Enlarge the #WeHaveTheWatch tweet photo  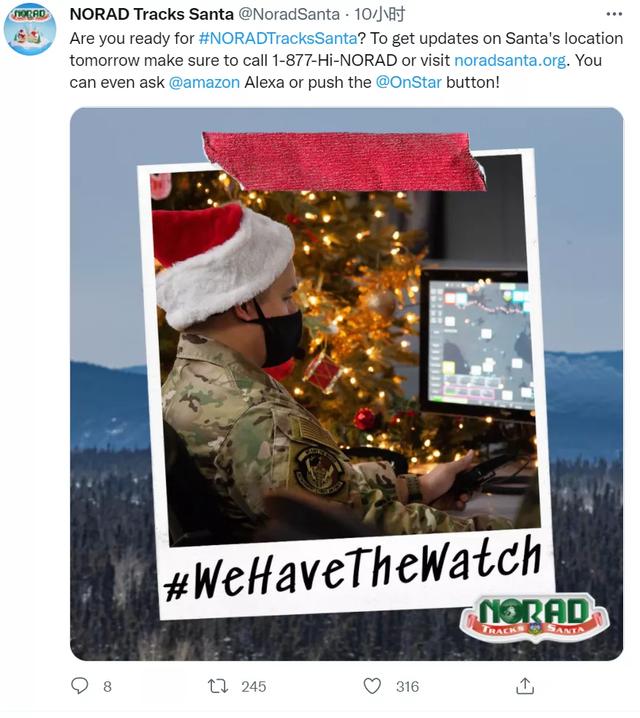pyautogui.click(x=347, y=384)
